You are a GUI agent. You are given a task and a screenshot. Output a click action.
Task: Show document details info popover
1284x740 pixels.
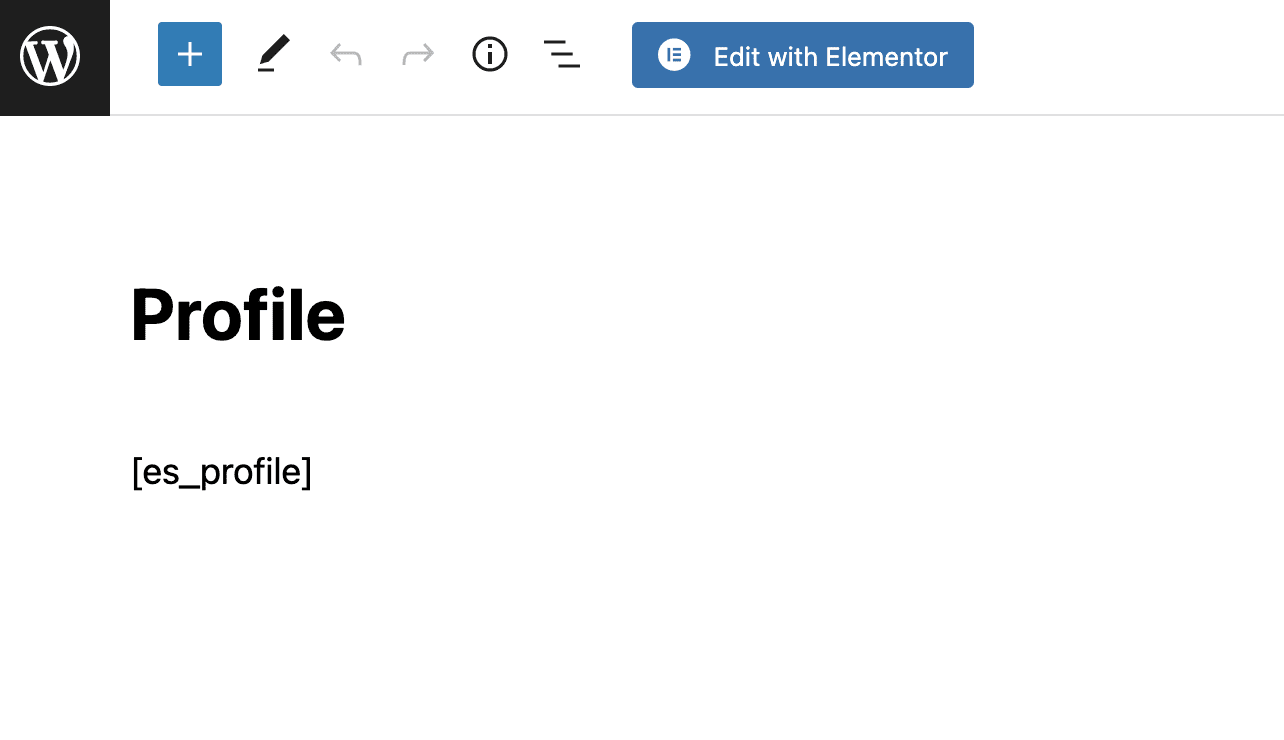click(490, 54)
